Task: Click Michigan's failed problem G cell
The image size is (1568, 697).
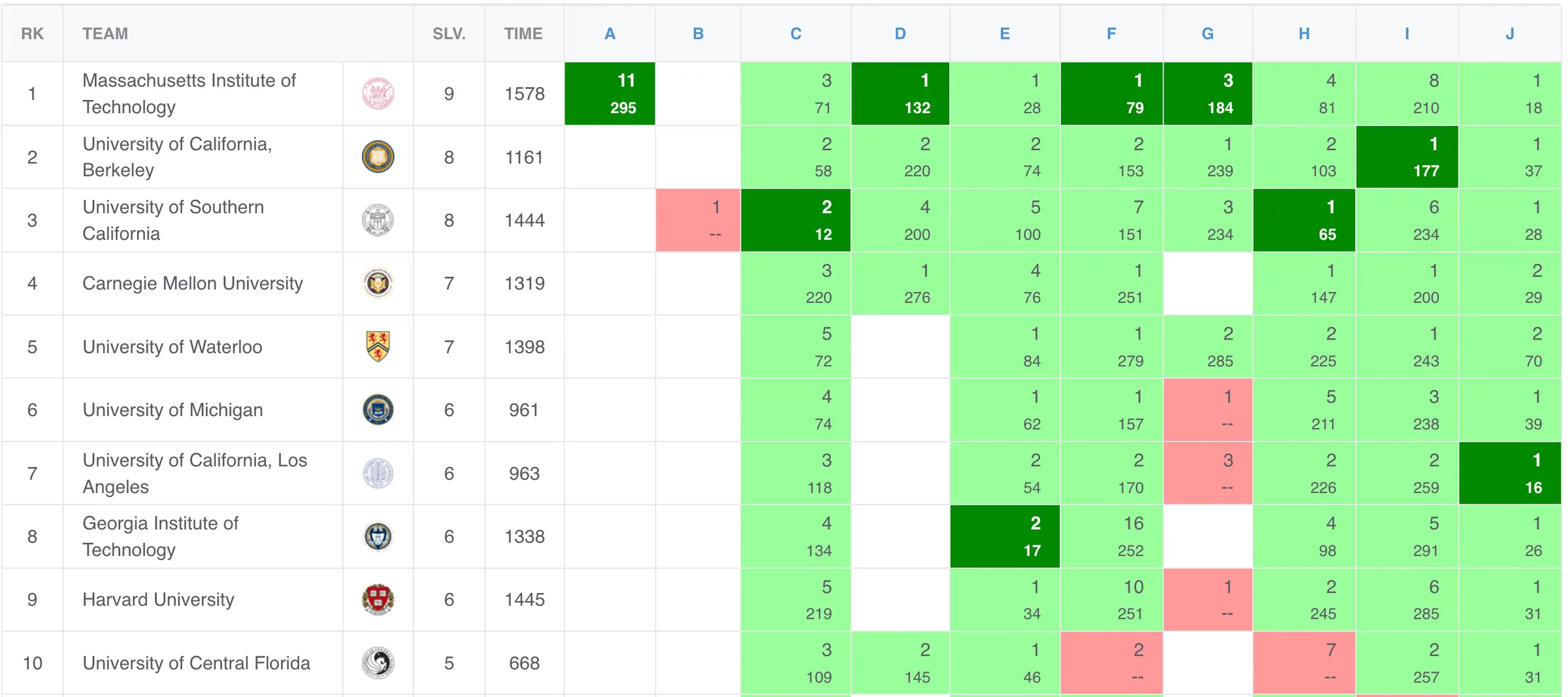Action: tap(1207, 410)
